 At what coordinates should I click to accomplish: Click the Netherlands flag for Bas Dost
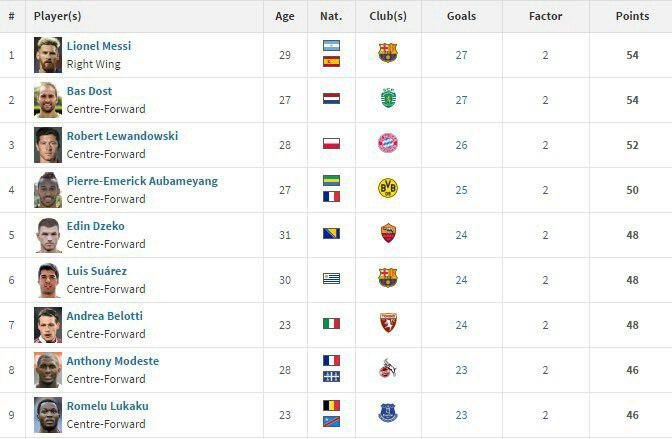point(331,99)
